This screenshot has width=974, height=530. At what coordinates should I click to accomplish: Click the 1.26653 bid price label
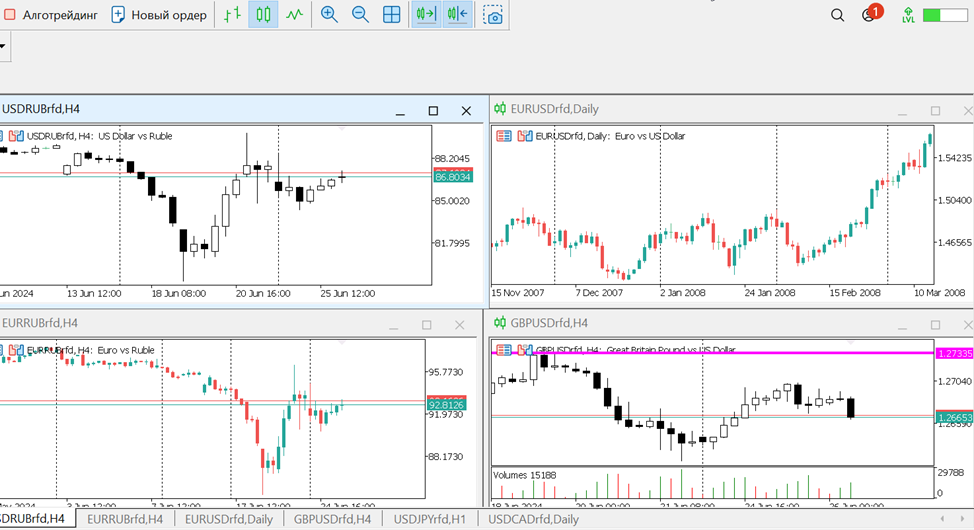[x=955, y=418]
